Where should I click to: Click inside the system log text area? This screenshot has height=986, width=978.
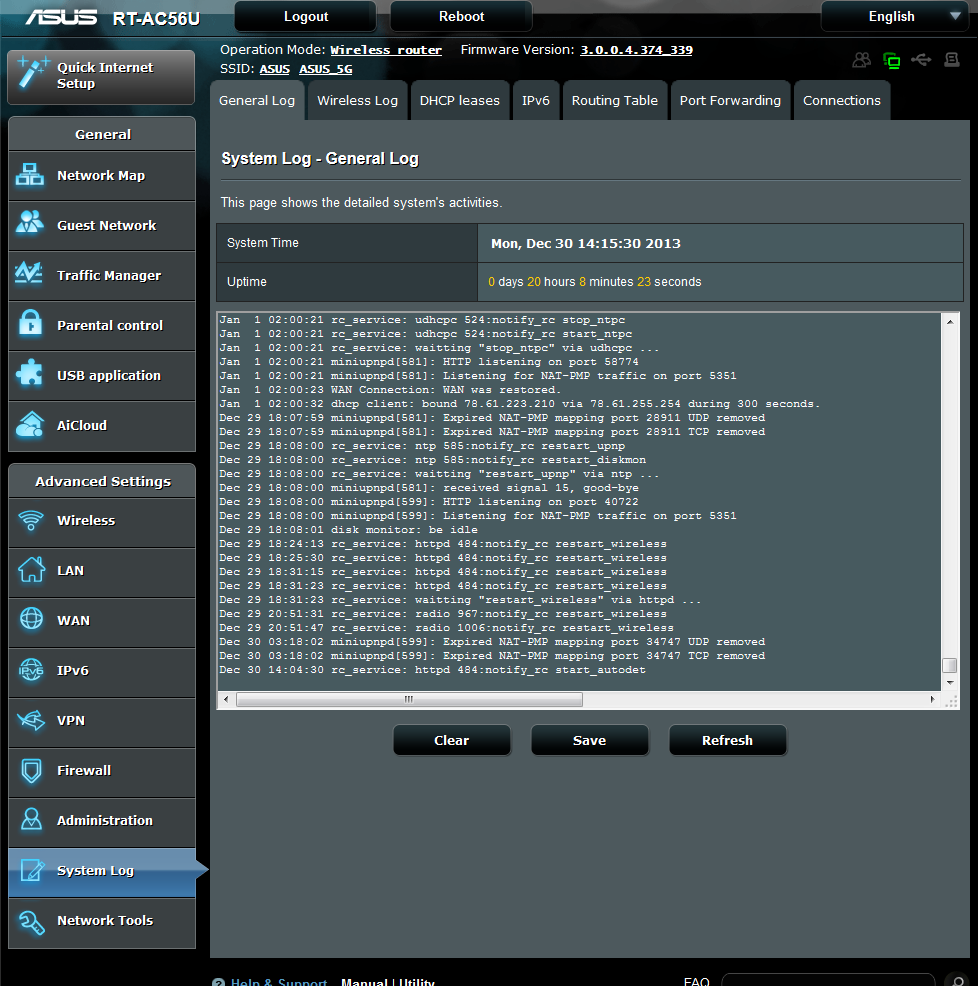(x=579, y=502)
